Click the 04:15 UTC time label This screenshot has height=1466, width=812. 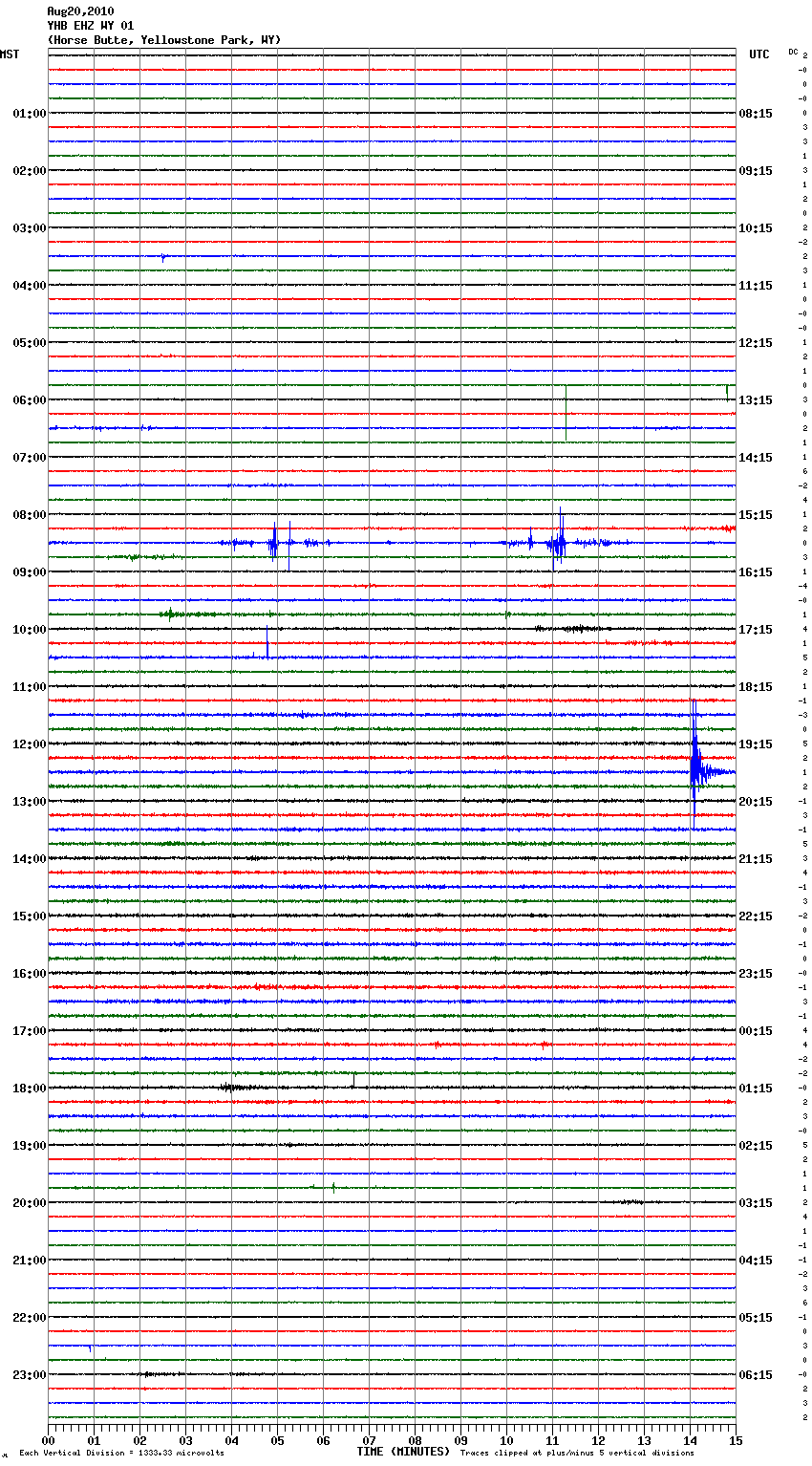(756, 1261)
